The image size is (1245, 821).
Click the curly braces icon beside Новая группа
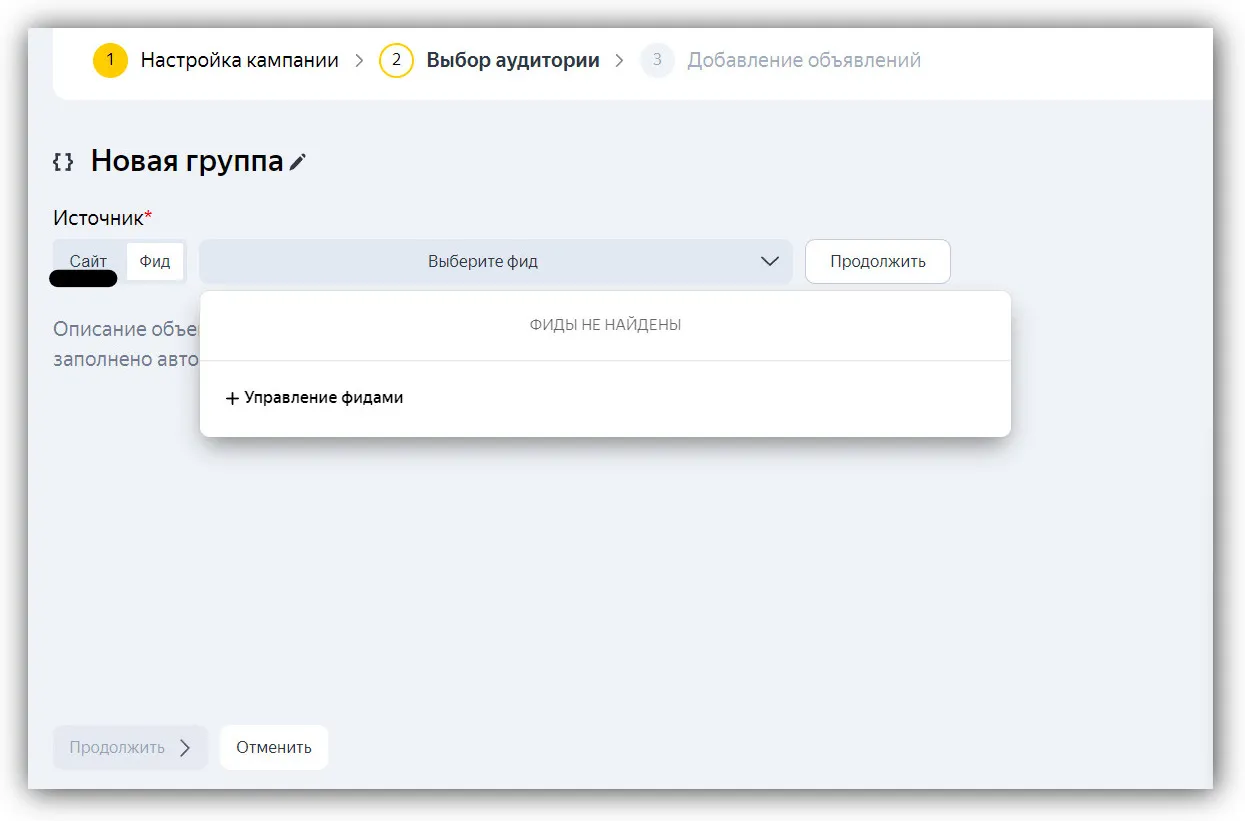(x=63, y=161)
